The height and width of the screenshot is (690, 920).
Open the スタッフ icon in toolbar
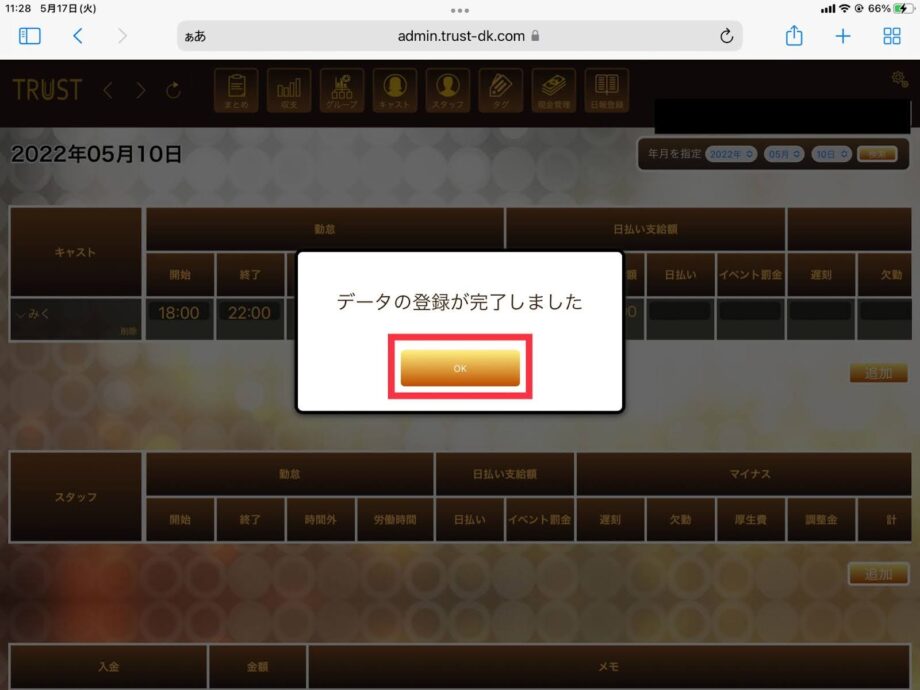448,90
